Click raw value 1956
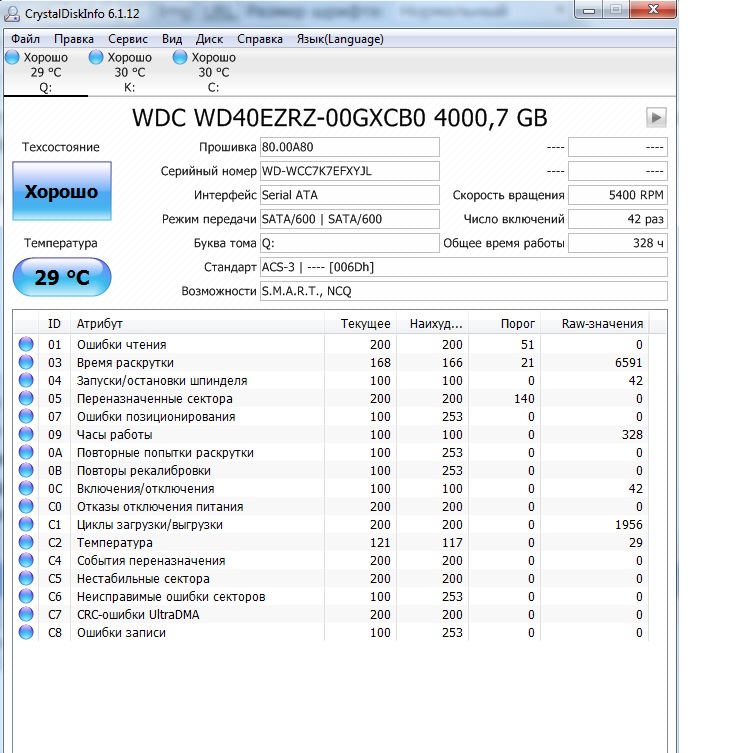The height and width of the screenshot is (753, 741). pyautogui.click(x=629, y=524)
